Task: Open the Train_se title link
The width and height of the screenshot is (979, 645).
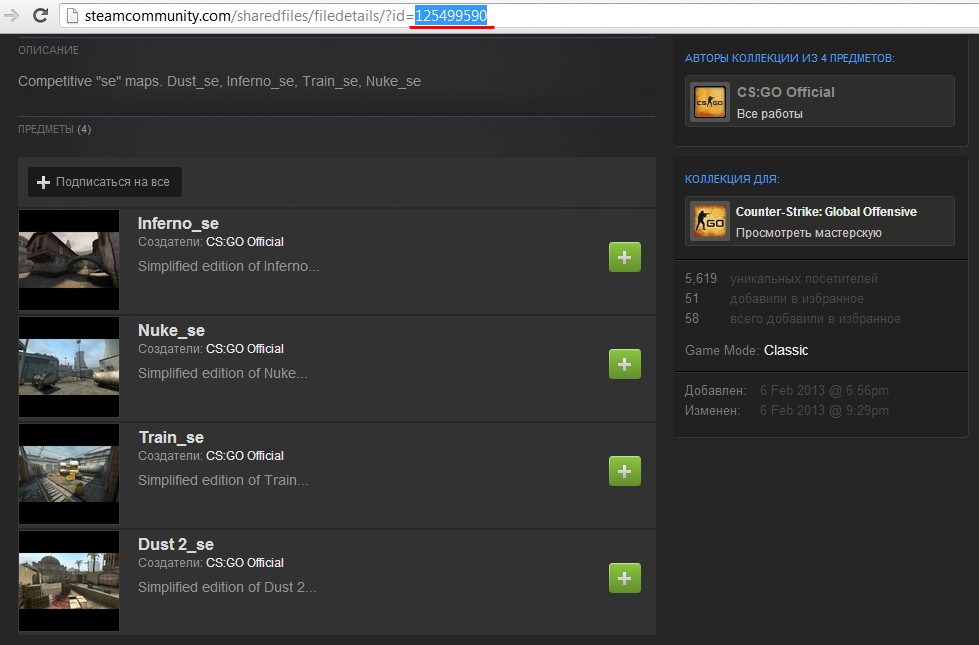Action: [171, 437]
